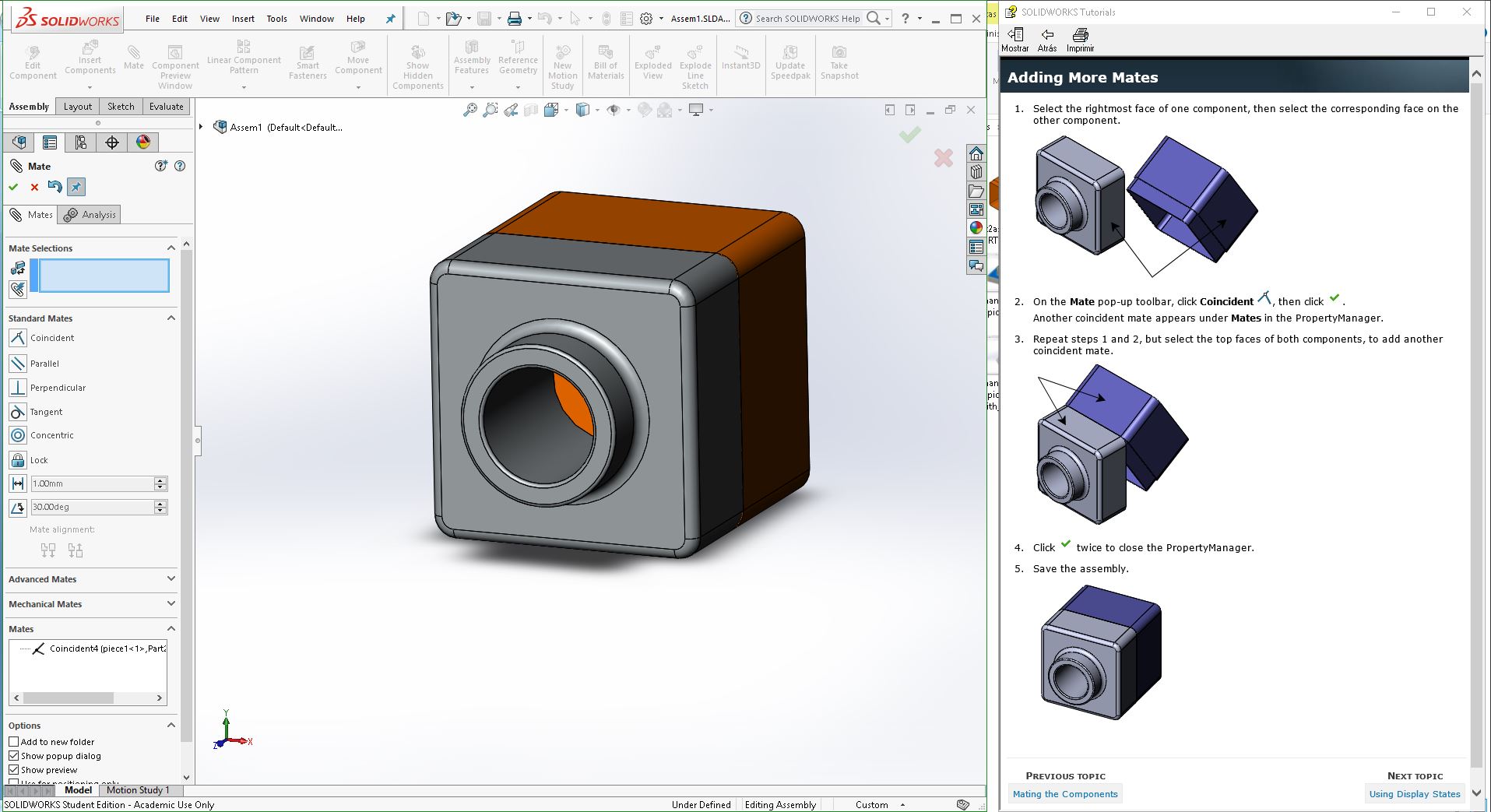Click Mostrar icon in tutorials window
Screen dimensions: 1491x812
click(1015, 40)
